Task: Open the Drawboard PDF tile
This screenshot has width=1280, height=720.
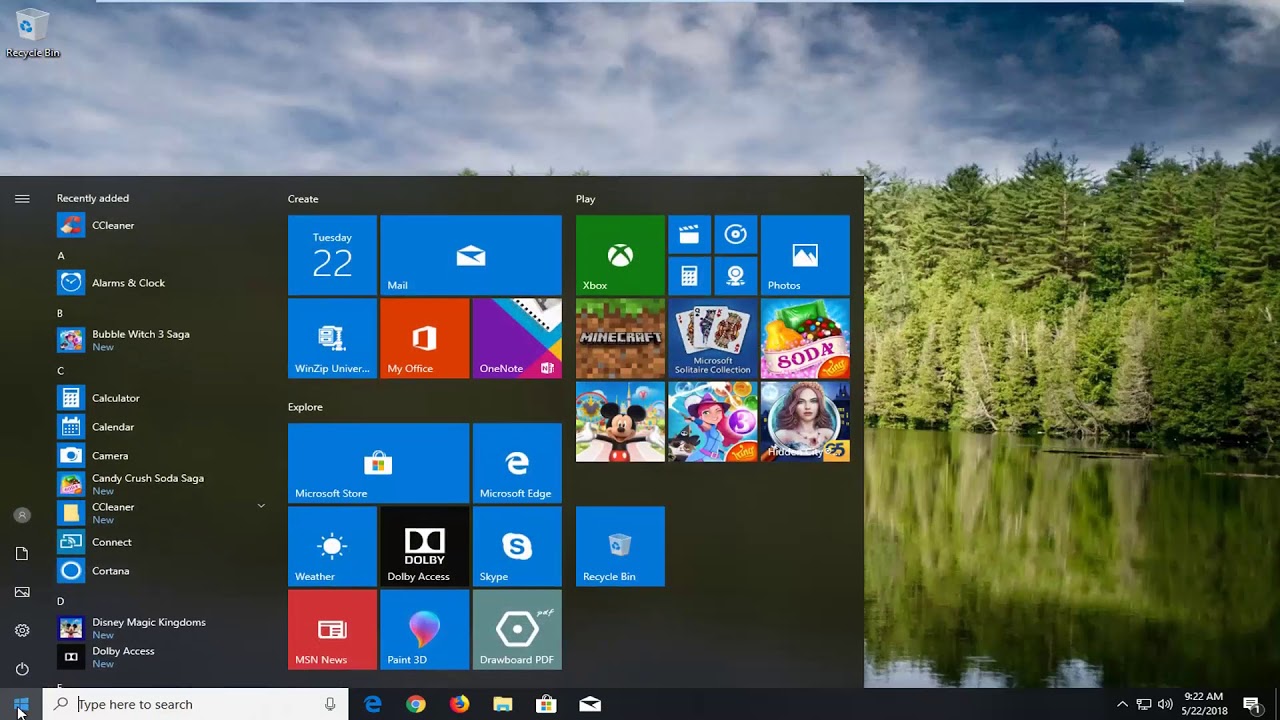Action: click(517, 629)
